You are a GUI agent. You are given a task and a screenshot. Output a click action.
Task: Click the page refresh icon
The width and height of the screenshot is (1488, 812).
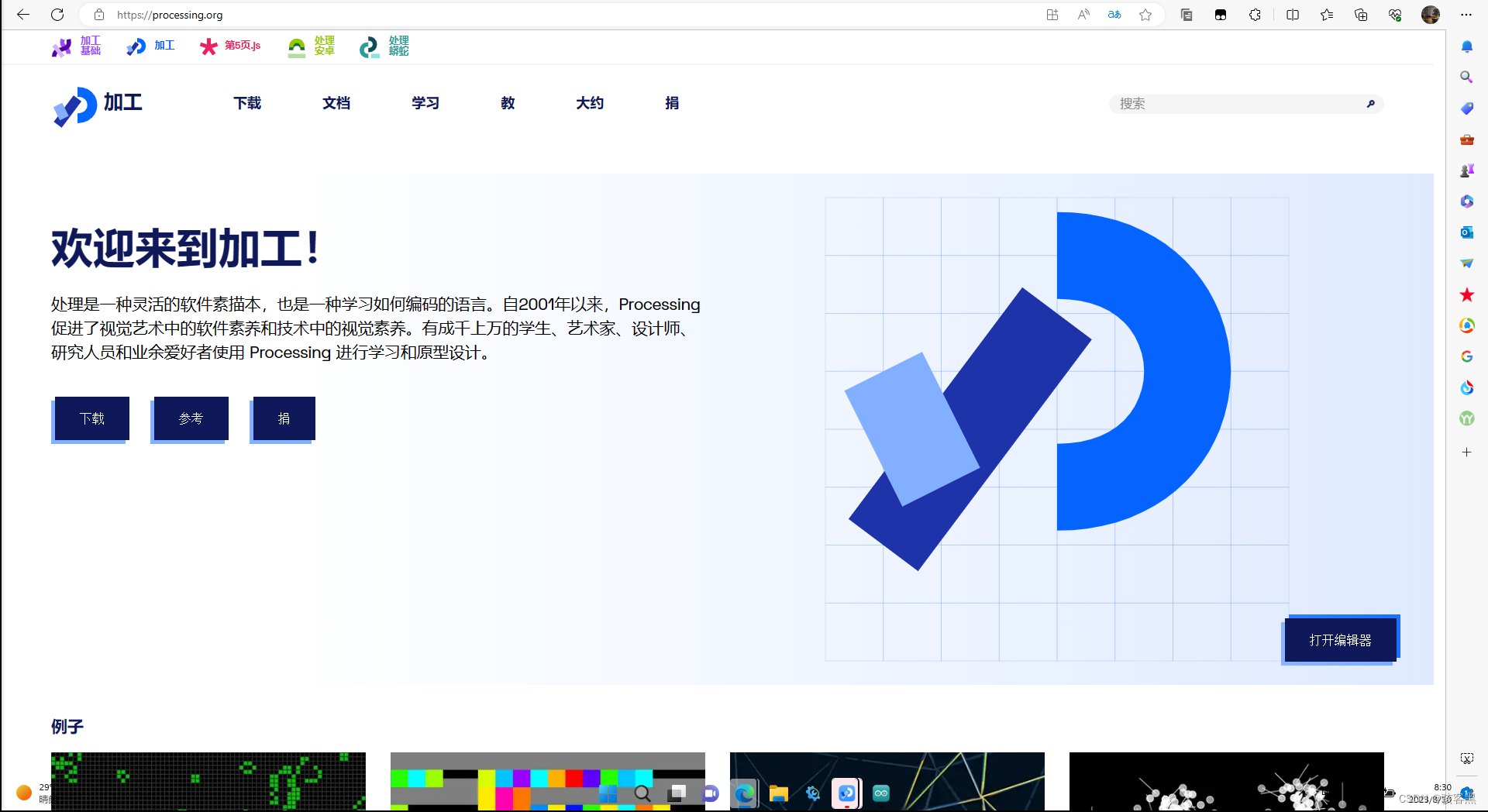(57, 15)
